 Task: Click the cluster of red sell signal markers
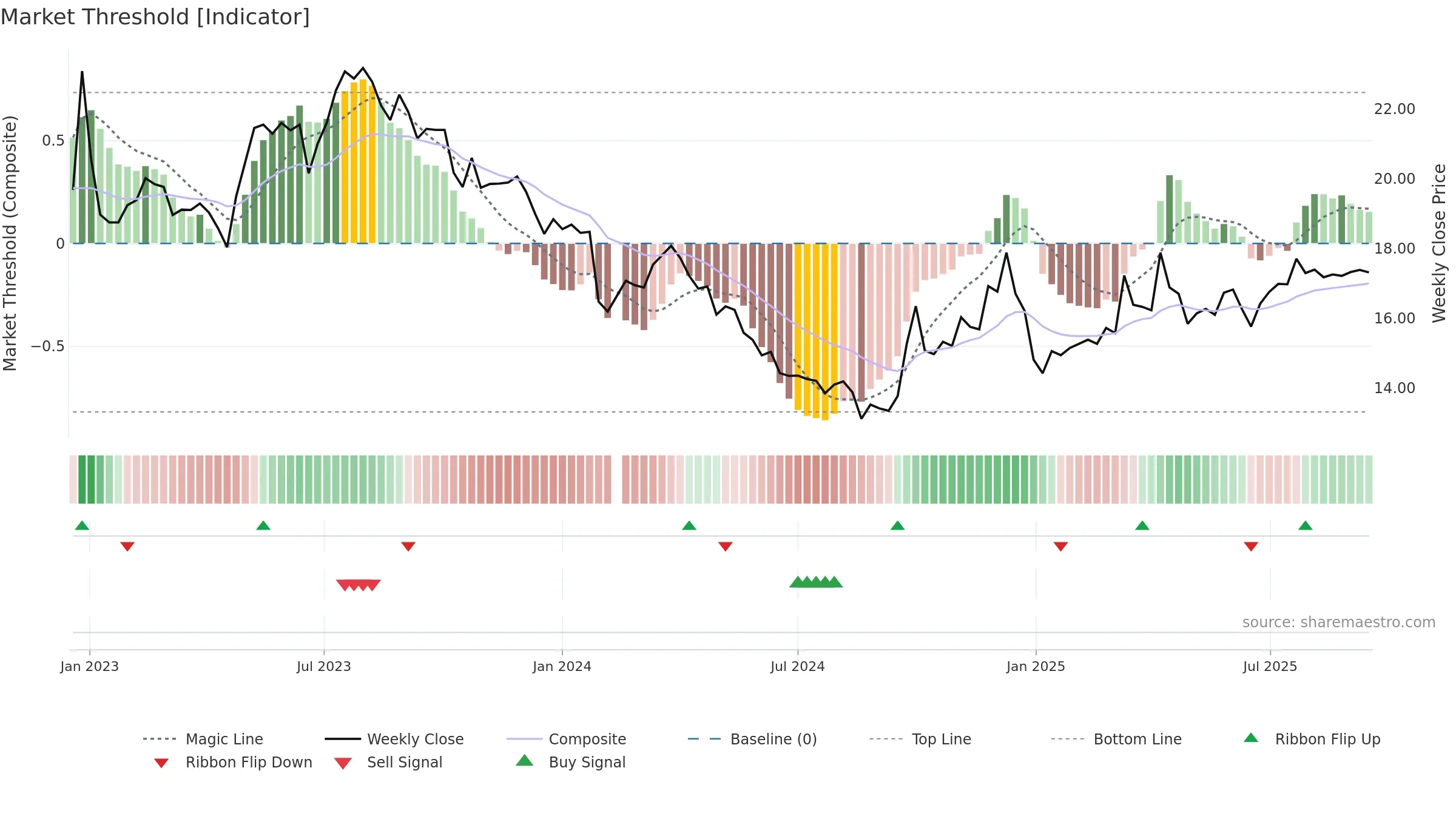359,585
